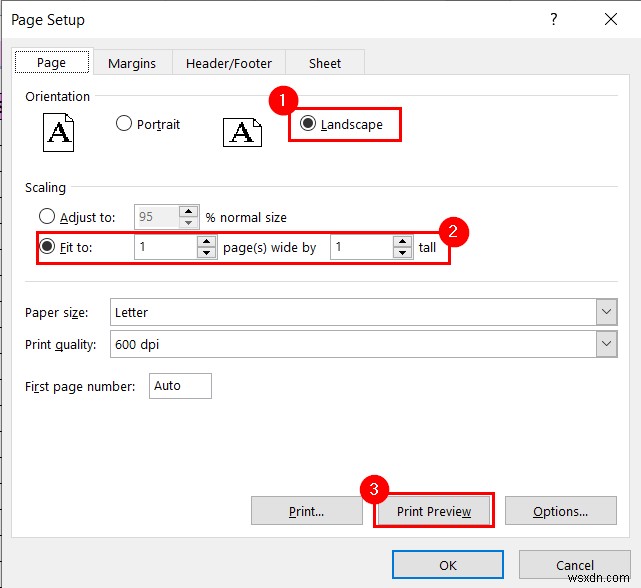The height and width of the screenshot is (588, 641).
Task: Click the portrait page icon
Action: point(58,132)
